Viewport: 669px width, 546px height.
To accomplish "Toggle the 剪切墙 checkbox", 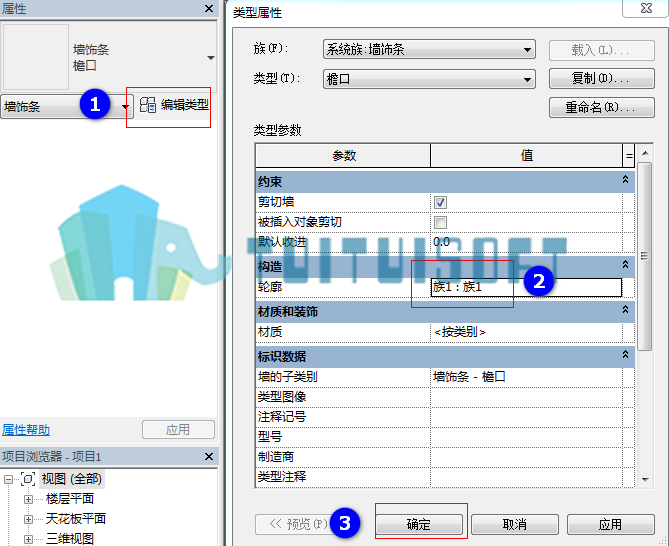I will (x=440, y=202).
